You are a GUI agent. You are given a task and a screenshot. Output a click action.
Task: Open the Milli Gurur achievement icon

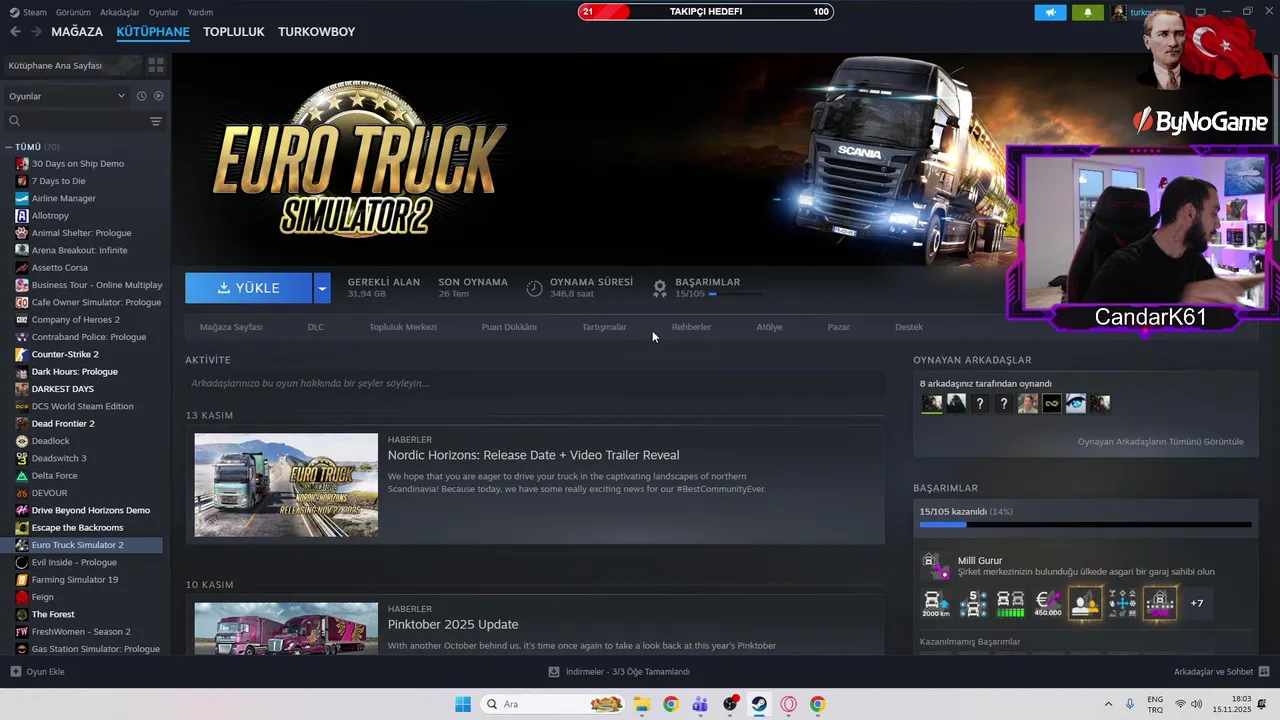tap(935, 566)
